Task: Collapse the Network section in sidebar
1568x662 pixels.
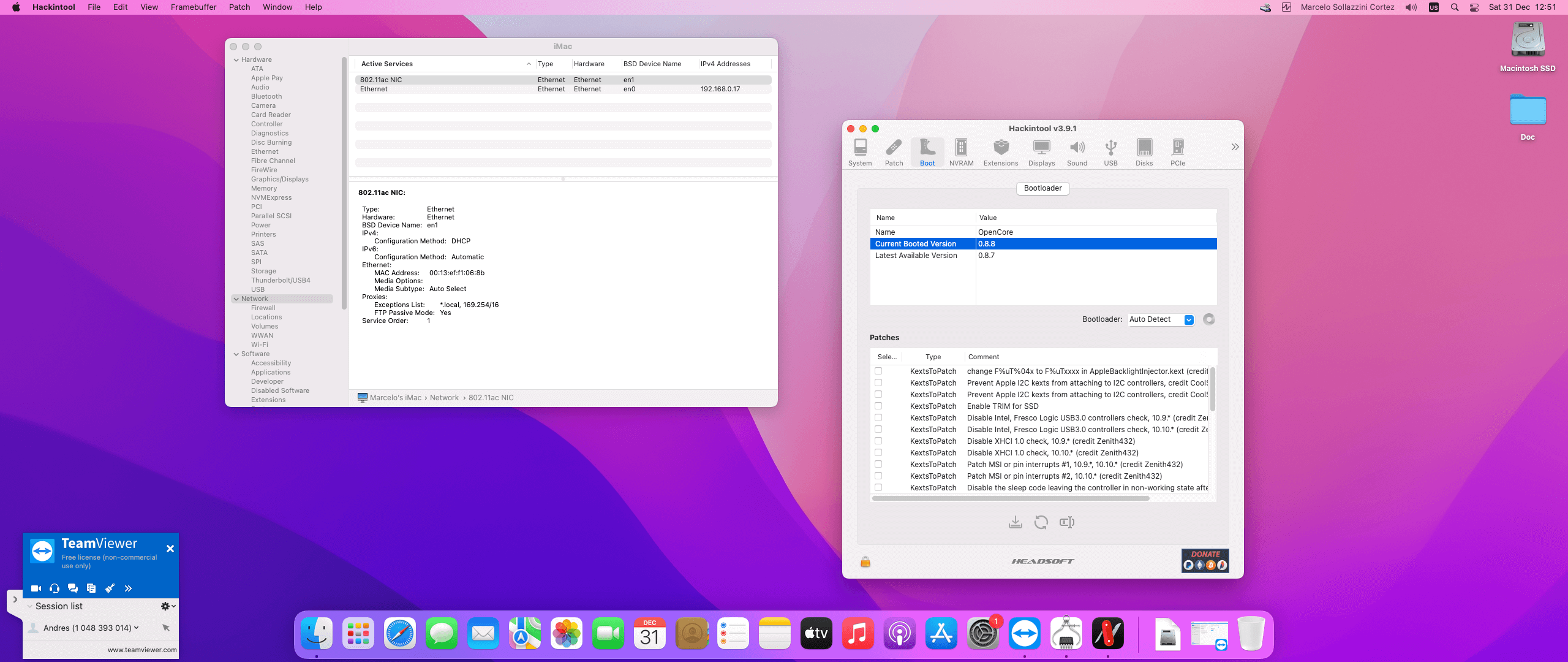Action: 236,299
